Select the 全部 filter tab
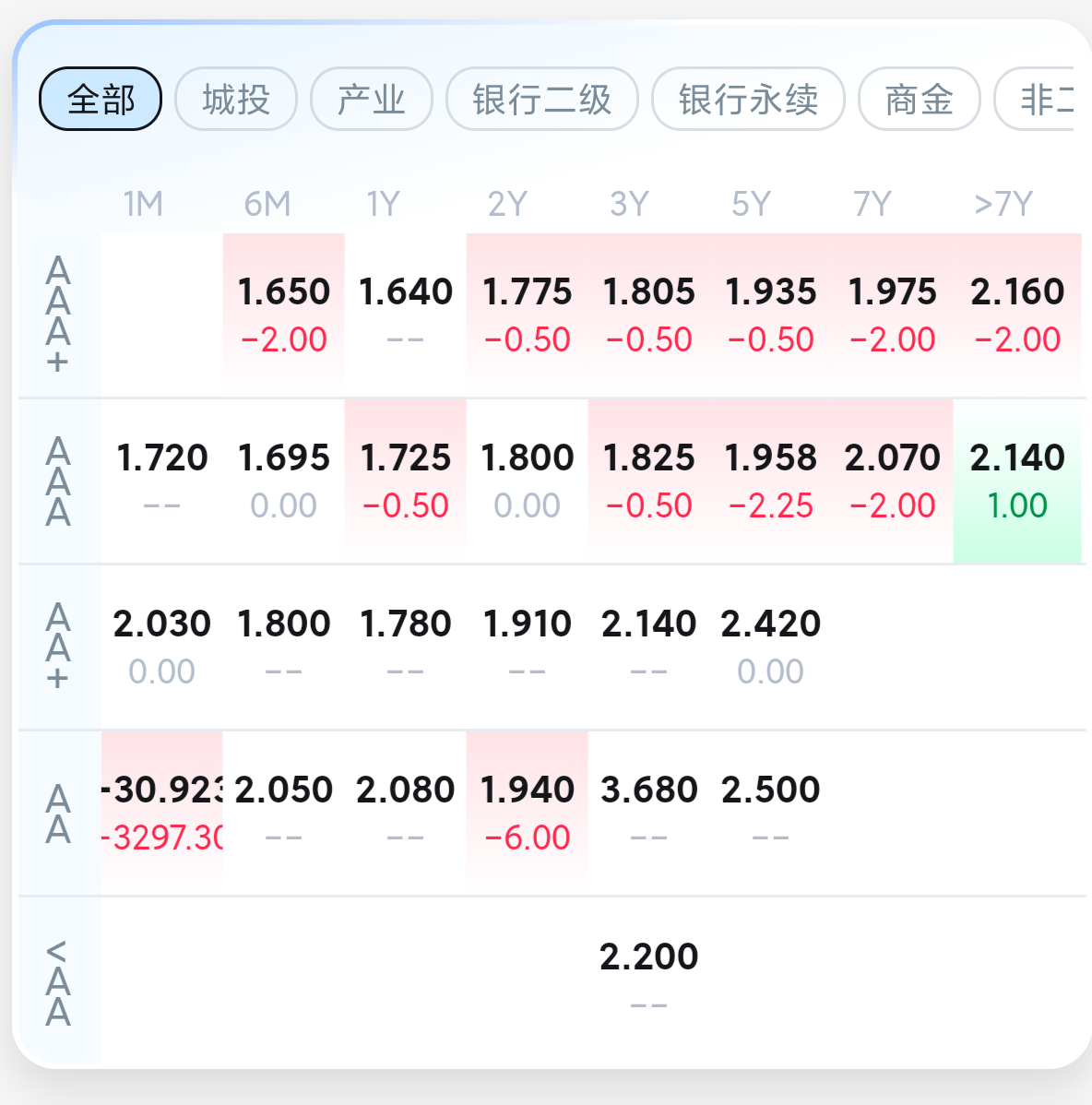Image resolution: width=1092 pixels, height=1105 pixels. [100, 99]
